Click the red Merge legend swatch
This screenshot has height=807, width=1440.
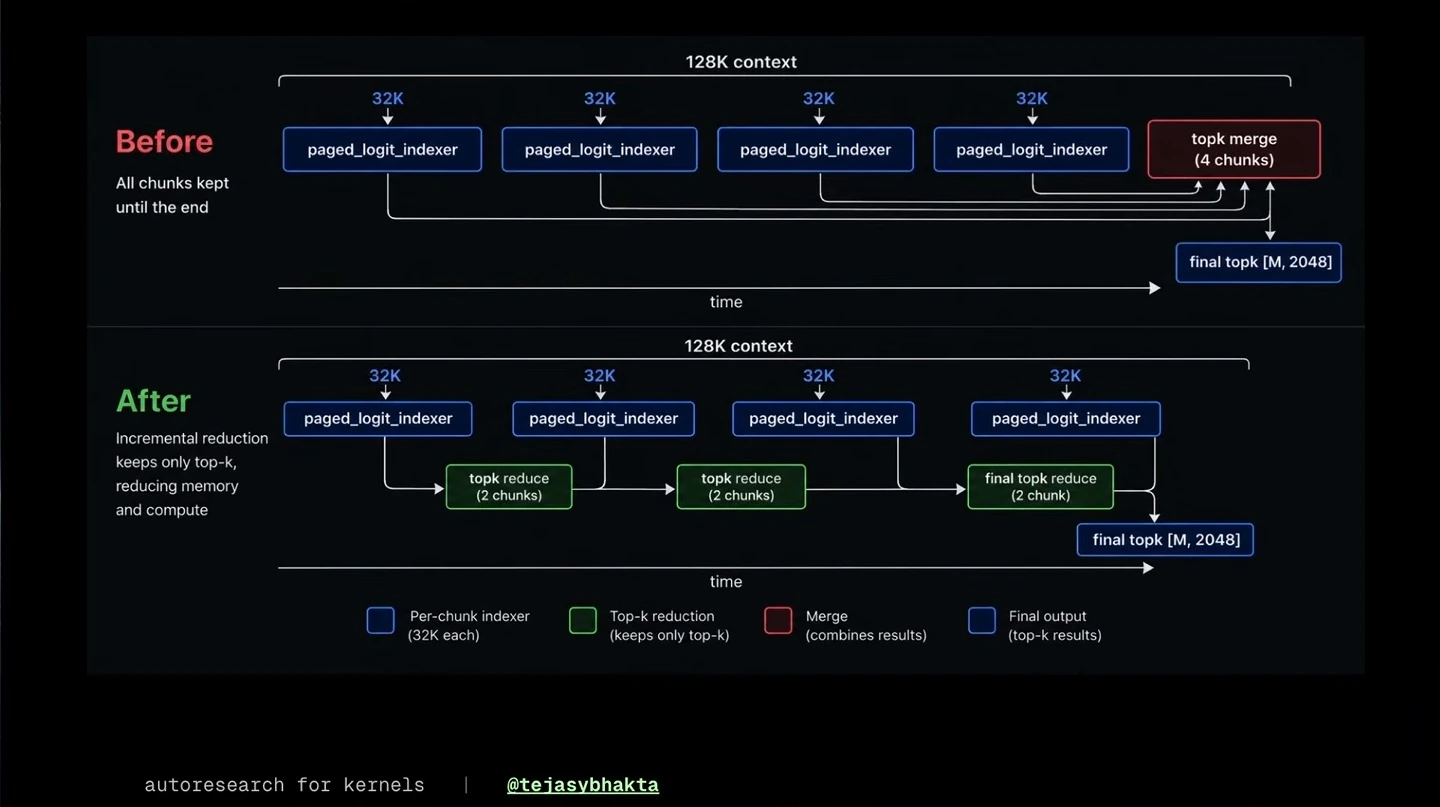pyautogui.click(x=778, y=621)
